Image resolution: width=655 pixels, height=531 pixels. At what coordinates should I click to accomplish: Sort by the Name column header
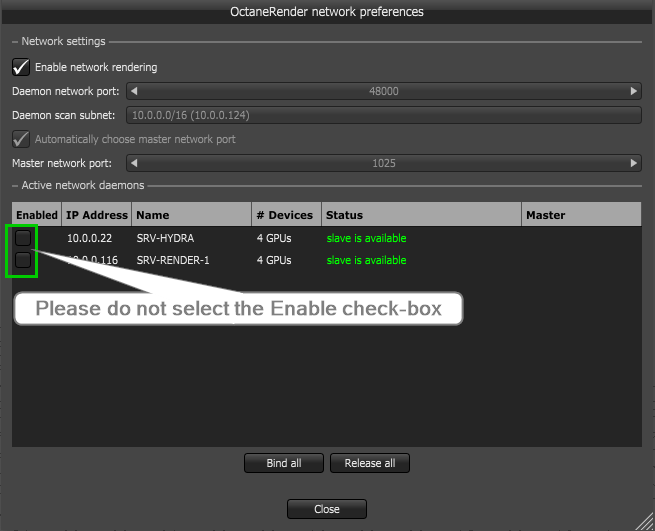pos(192,215)
